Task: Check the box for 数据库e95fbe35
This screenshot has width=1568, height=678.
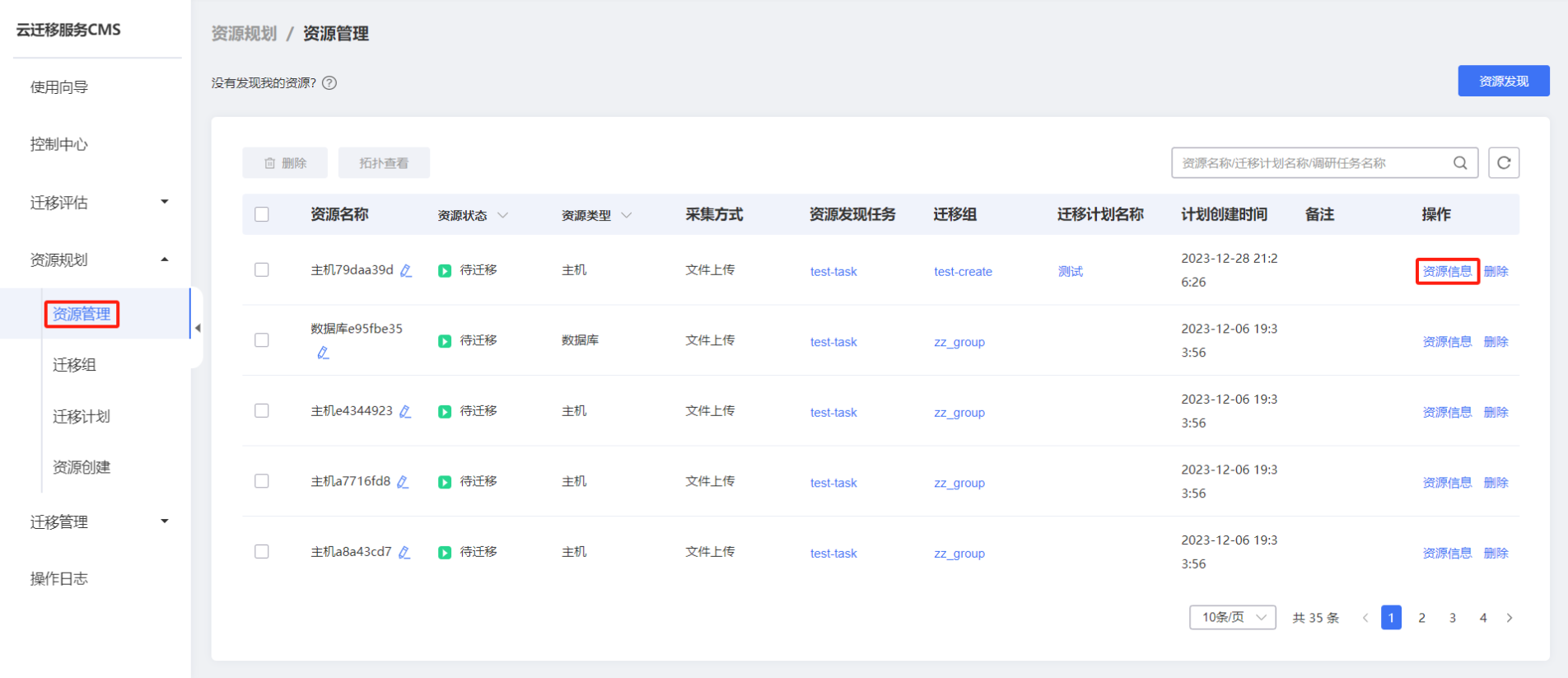Action: 262,340
